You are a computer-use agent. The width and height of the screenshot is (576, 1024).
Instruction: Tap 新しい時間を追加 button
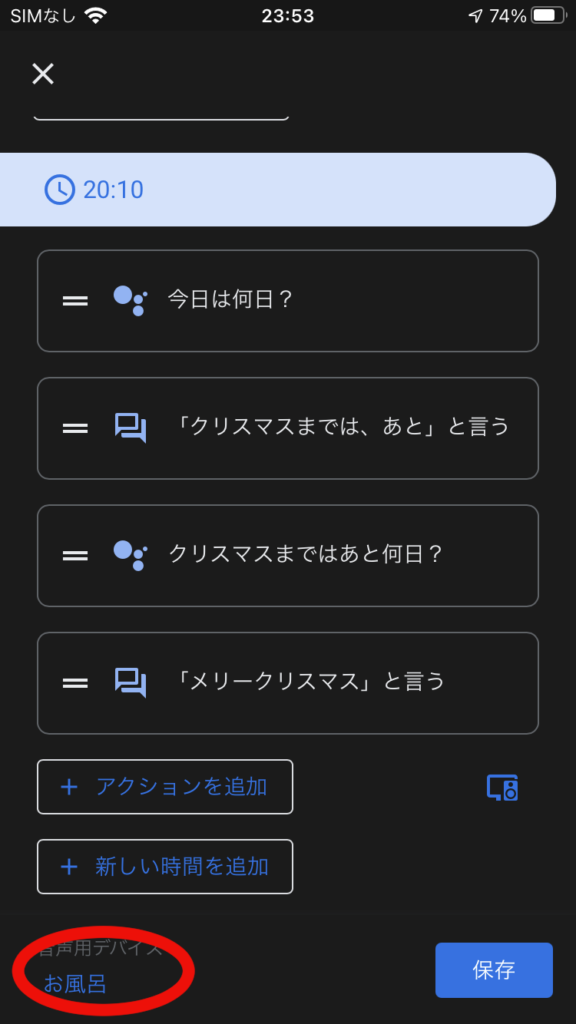click(x=165, y=867)
